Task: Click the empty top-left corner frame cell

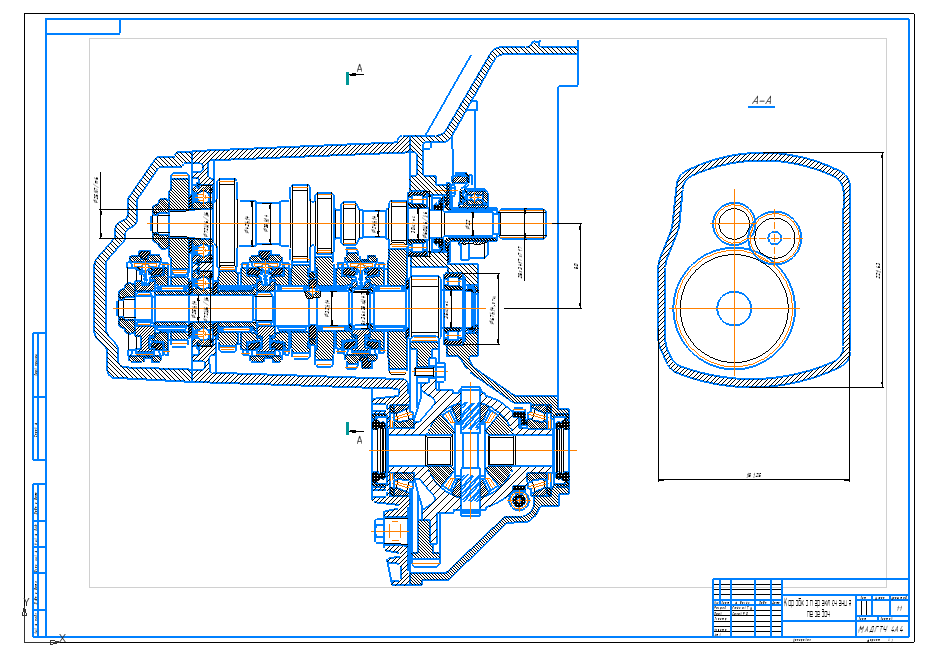Action: (80, 26)
